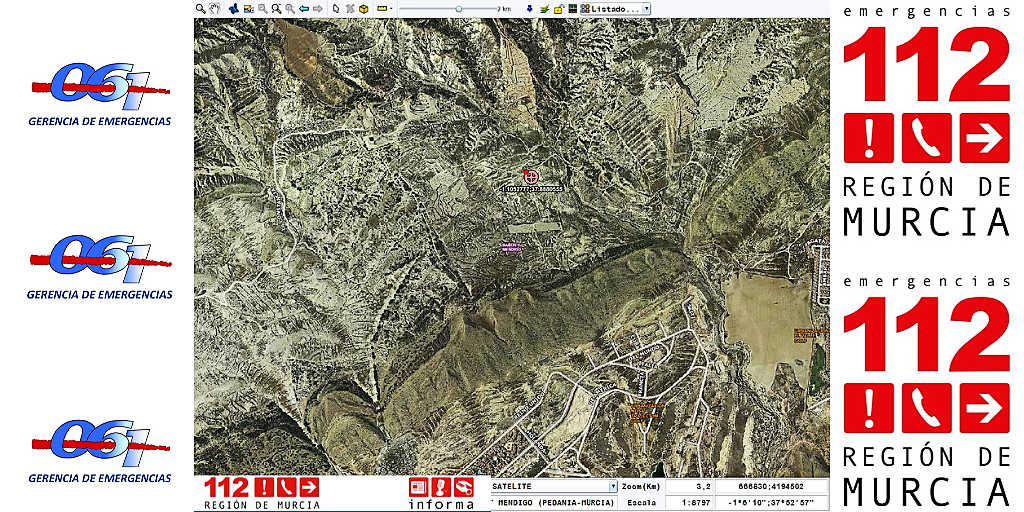Click the top 061 Gerencia de Emergencias logo

(x=100, y=93)
